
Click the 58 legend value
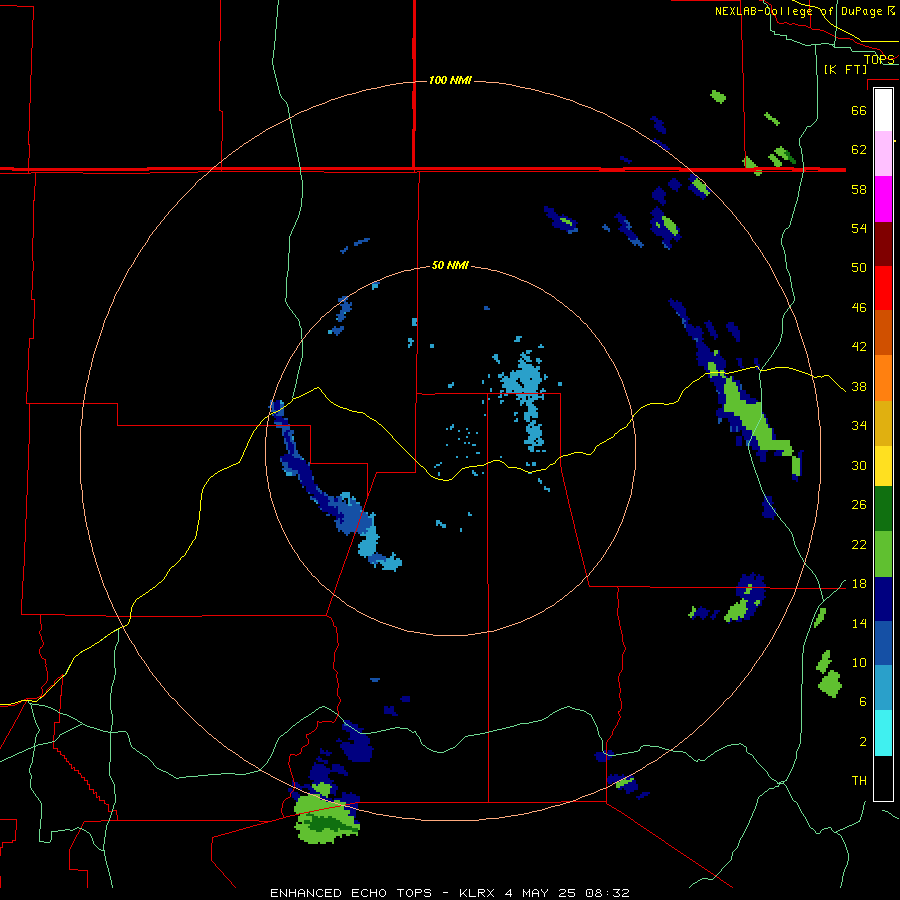click(859, 189)
